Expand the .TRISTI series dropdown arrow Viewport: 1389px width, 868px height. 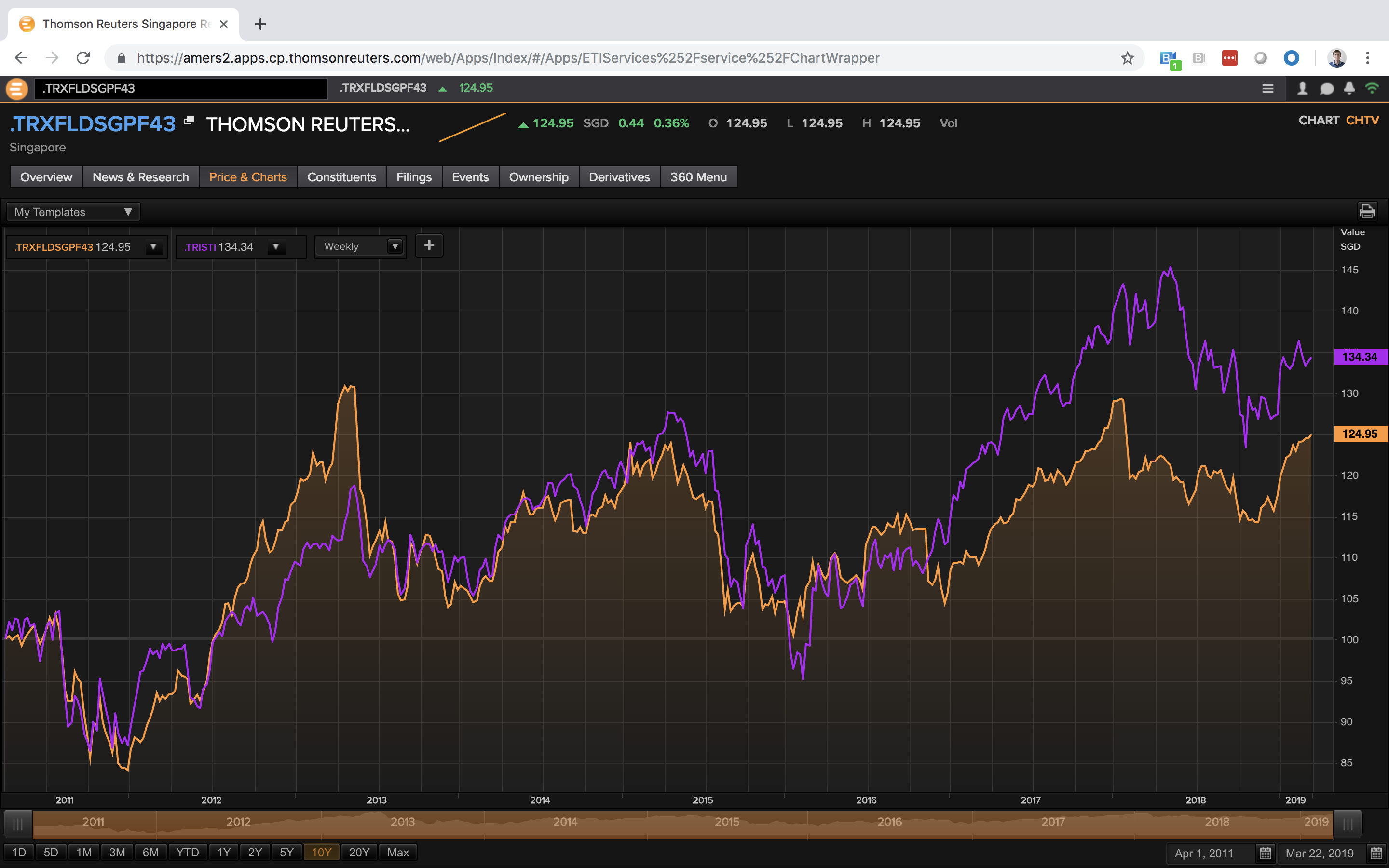(275, 247)
